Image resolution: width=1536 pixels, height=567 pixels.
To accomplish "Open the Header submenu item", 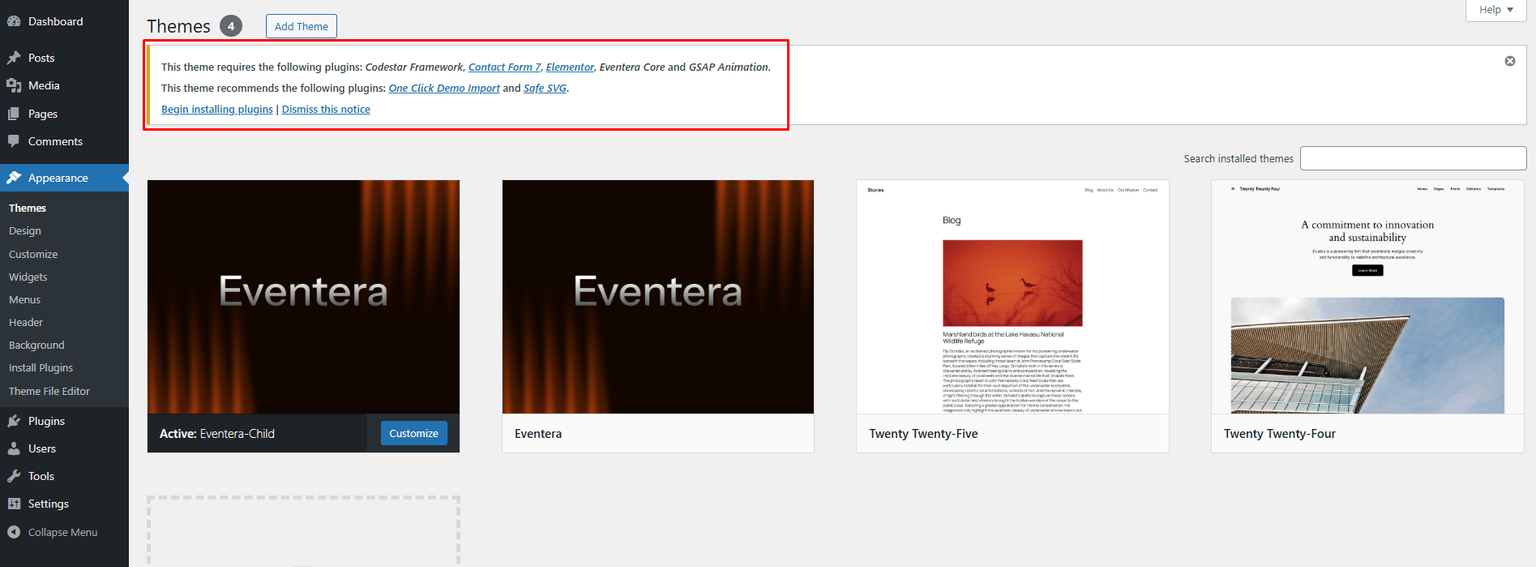I will [26, 323].
